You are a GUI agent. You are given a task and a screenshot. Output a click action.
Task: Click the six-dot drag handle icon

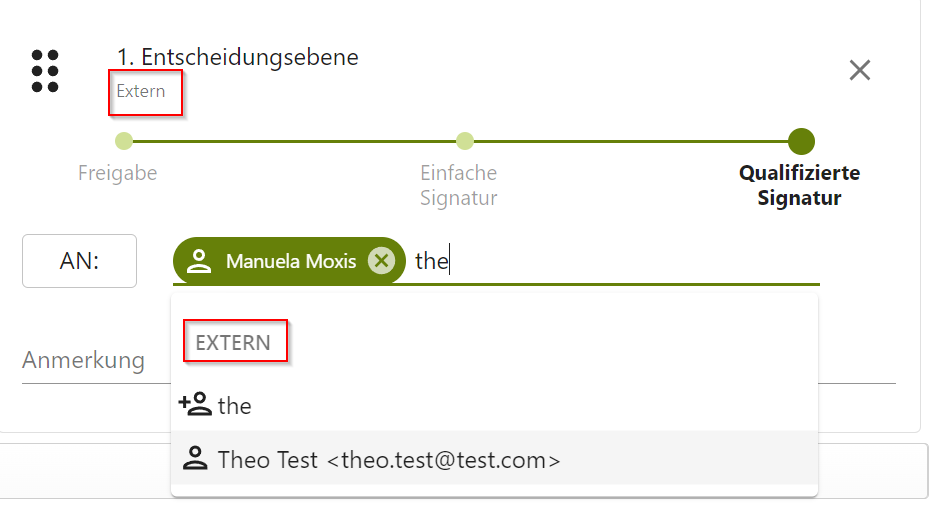coord(45,71)
